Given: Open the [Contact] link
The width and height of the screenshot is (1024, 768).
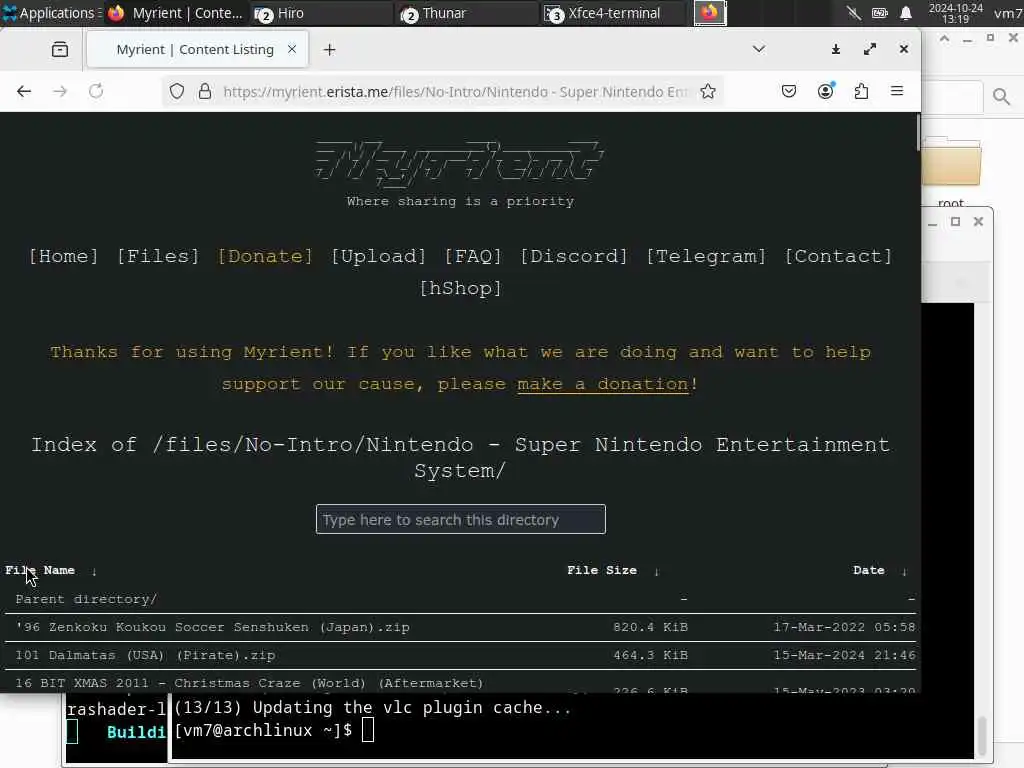Looking at the screenshot, I should pos(839,256).
